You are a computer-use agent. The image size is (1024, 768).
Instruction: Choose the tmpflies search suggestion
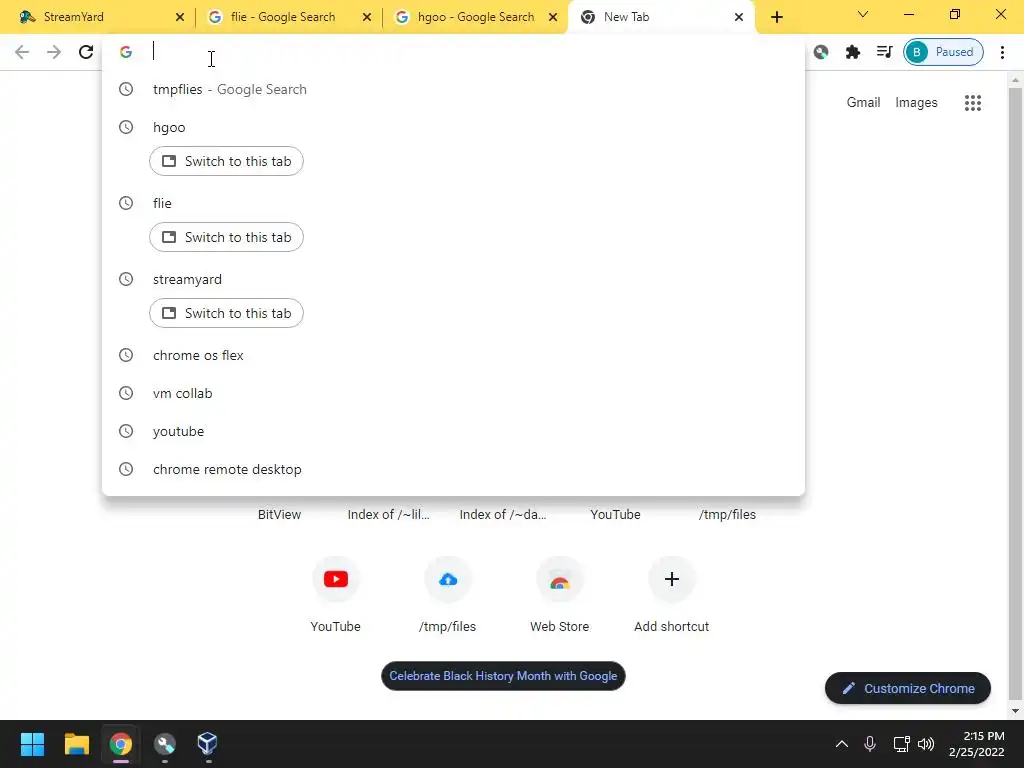pyautogui.click(x=453, y=89)
